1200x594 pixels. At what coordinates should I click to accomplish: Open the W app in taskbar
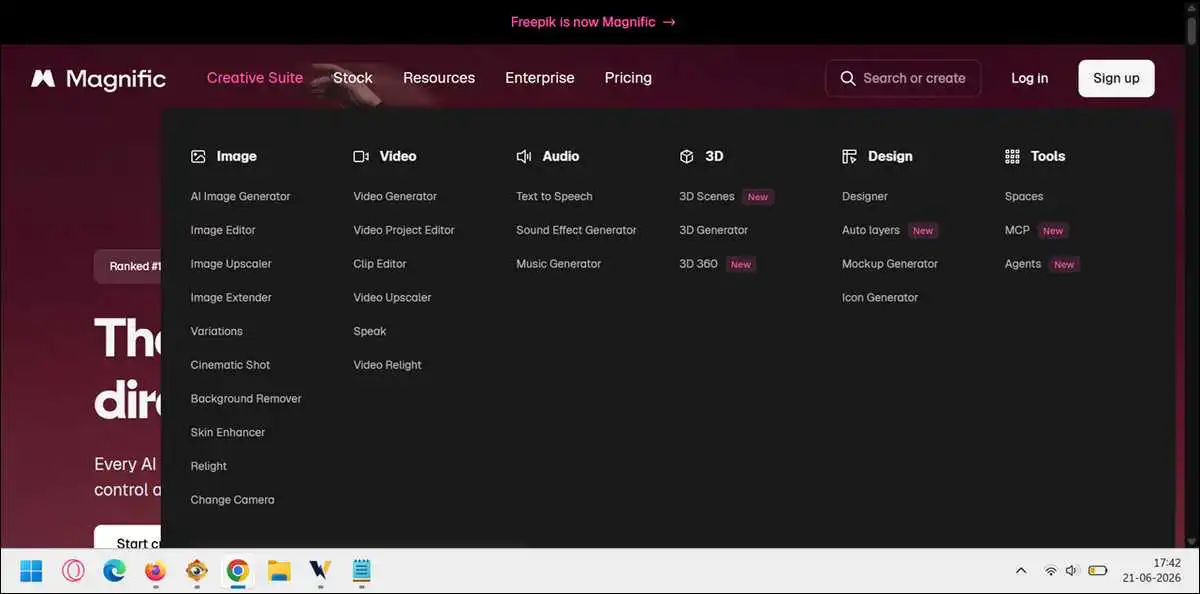pyautogui.click(x=320, y=571)
